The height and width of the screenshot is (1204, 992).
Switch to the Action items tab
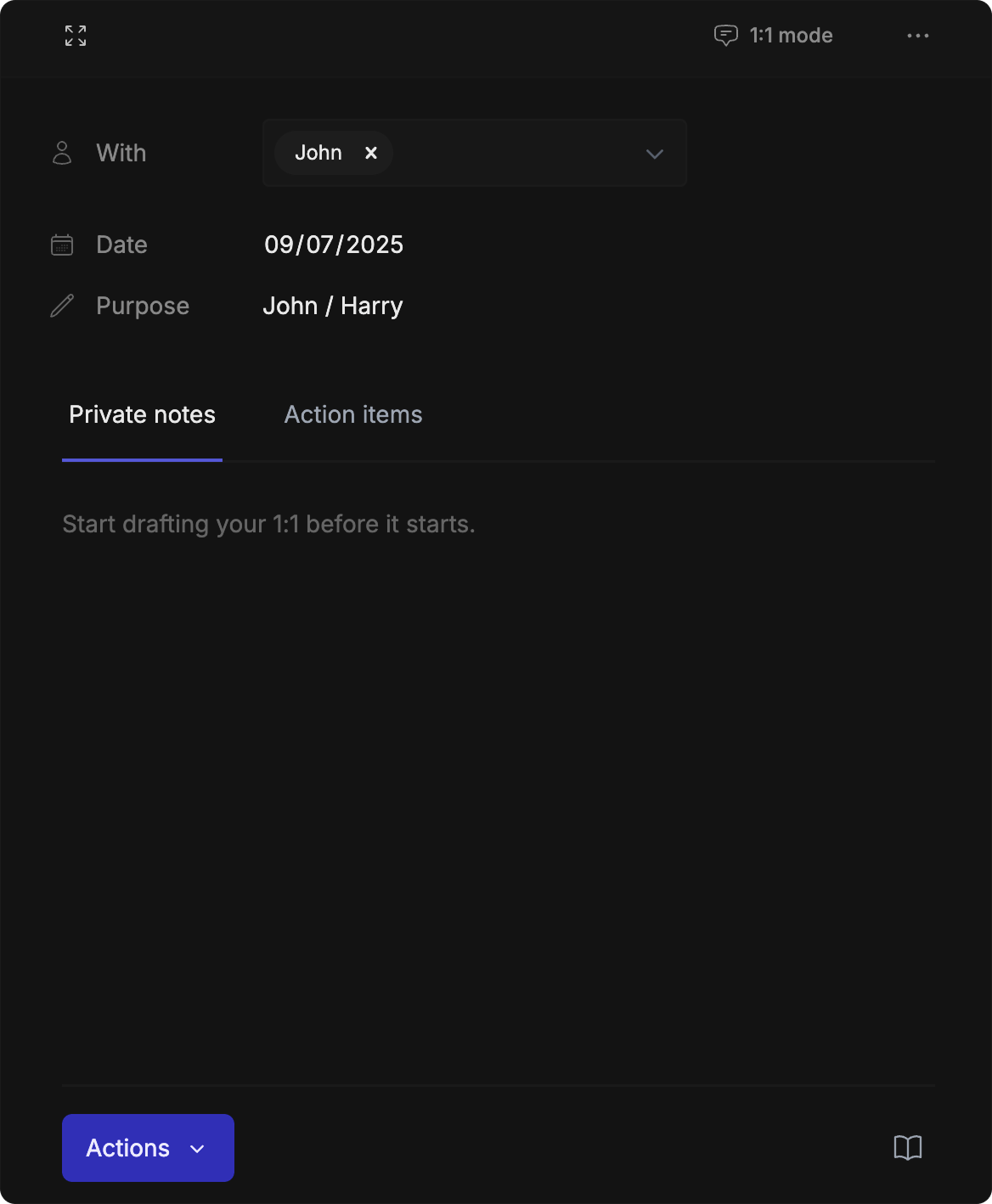point(353,414)
